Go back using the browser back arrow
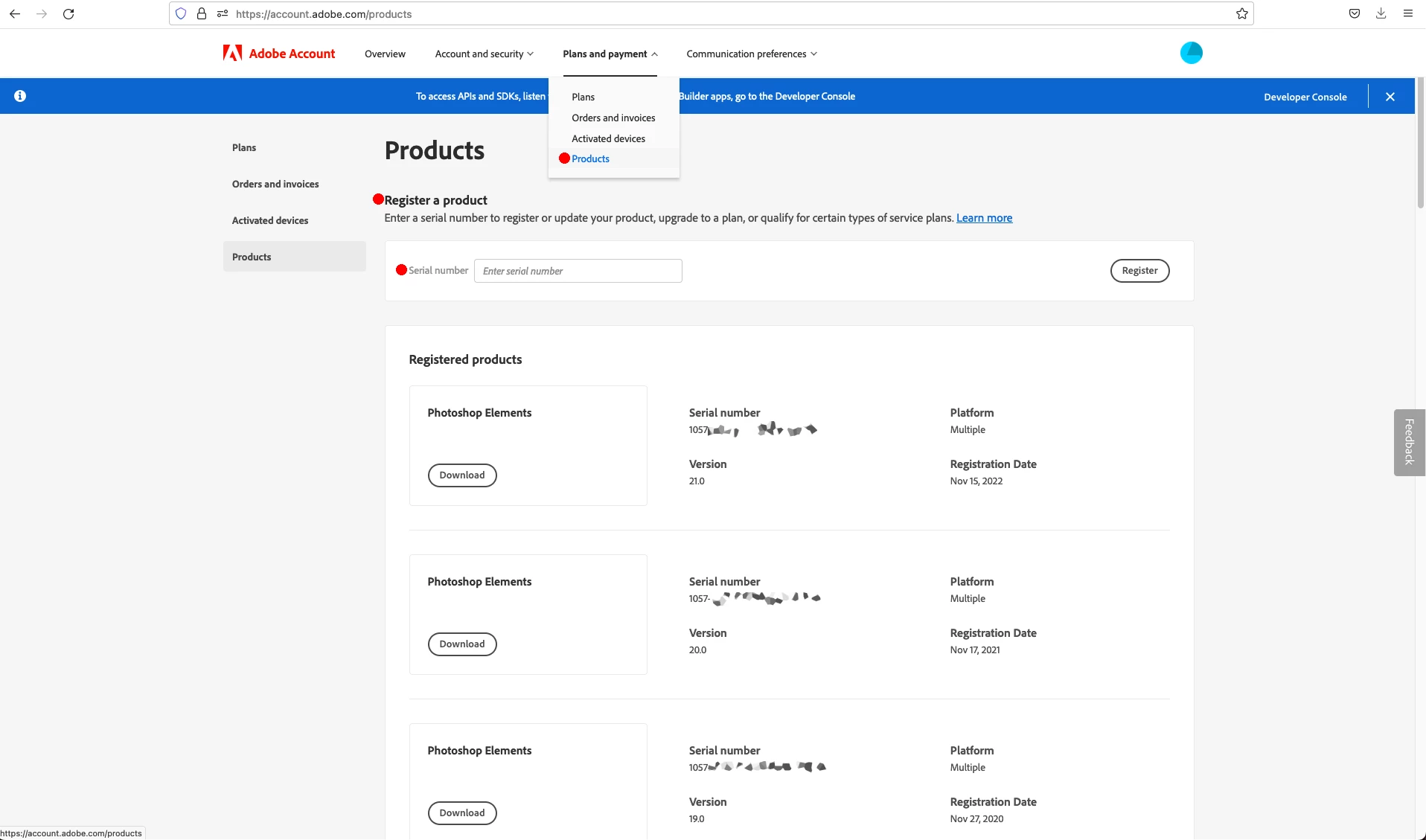The height and width of the screenshot is (840, 1426). coord(15,13)
